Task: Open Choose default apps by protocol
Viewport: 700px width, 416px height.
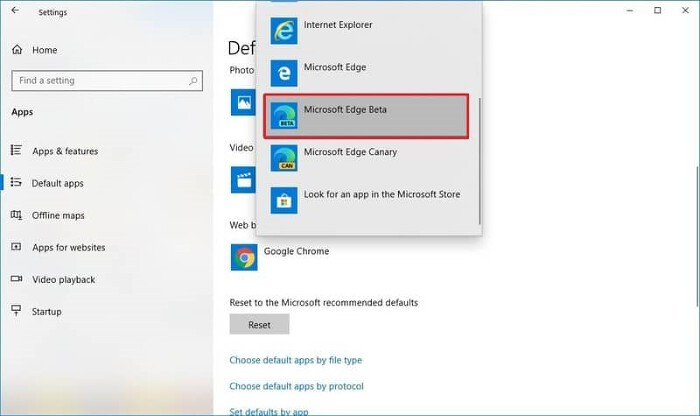Action: coord(296,386)
